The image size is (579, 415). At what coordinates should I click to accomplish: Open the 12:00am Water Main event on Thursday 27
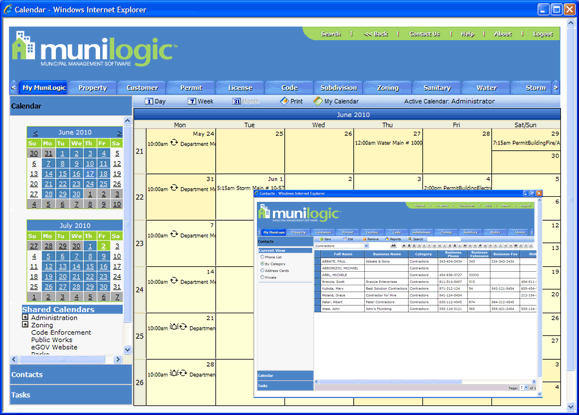click(x=388, y=143)
